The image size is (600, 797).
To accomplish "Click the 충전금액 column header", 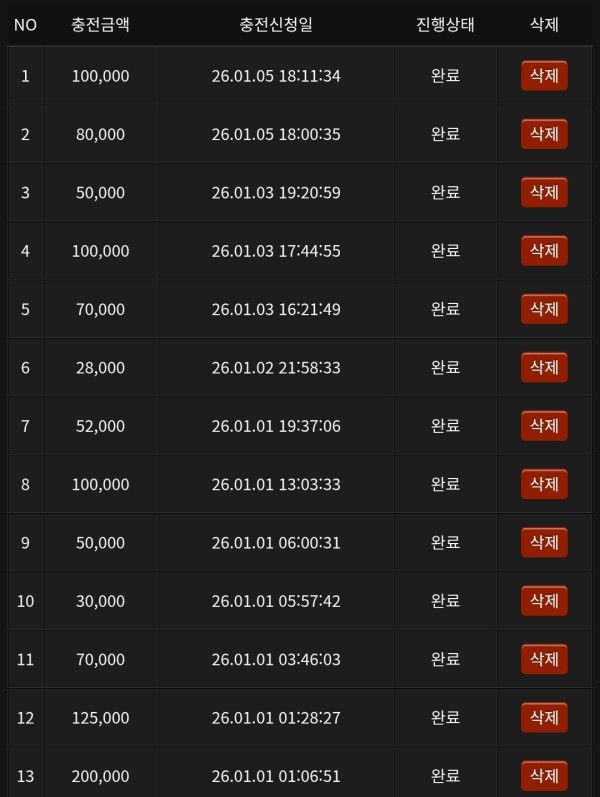I will (x=100, y=24).
